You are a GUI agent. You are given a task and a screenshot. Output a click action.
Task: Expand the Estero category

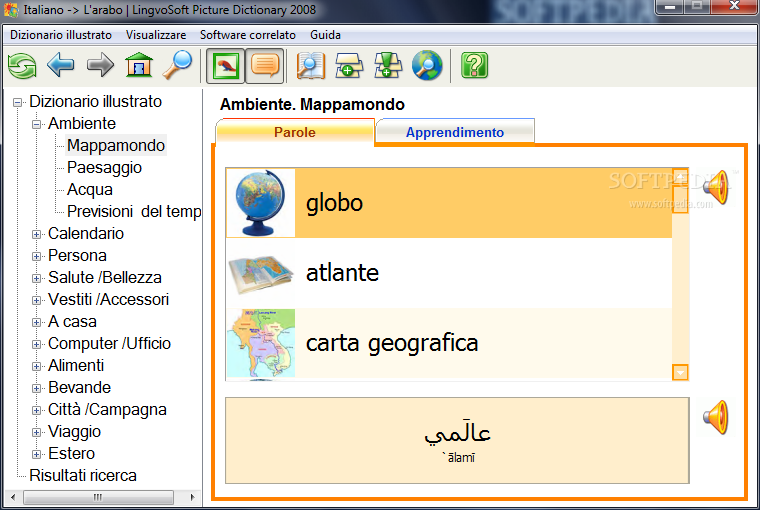click(x=36, y=454)
